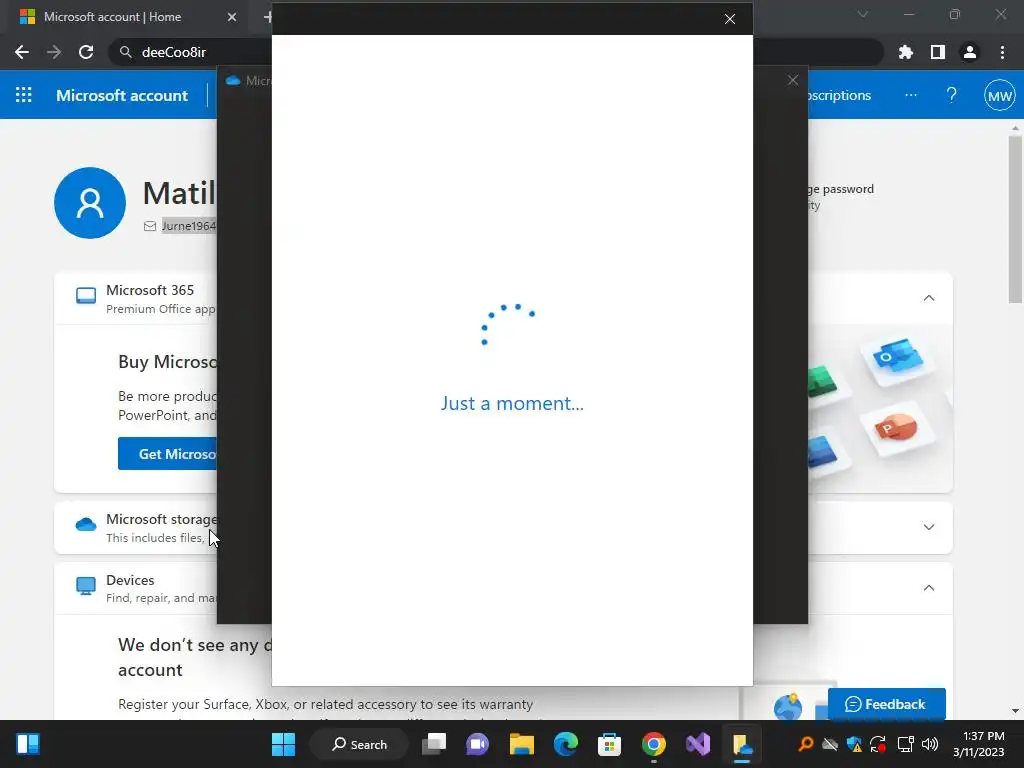Click the Devices monitor icon

click(86, 586)
